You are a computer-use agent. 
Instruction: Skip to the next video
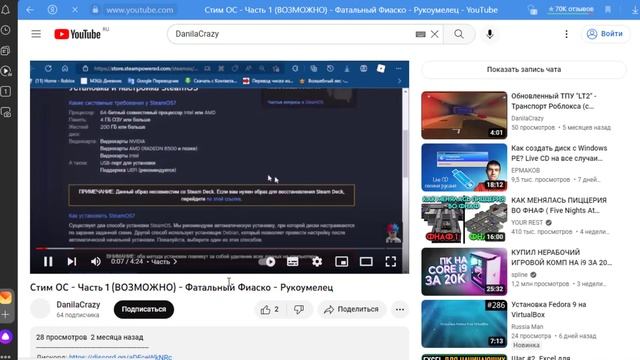click(x=72, y=262)
